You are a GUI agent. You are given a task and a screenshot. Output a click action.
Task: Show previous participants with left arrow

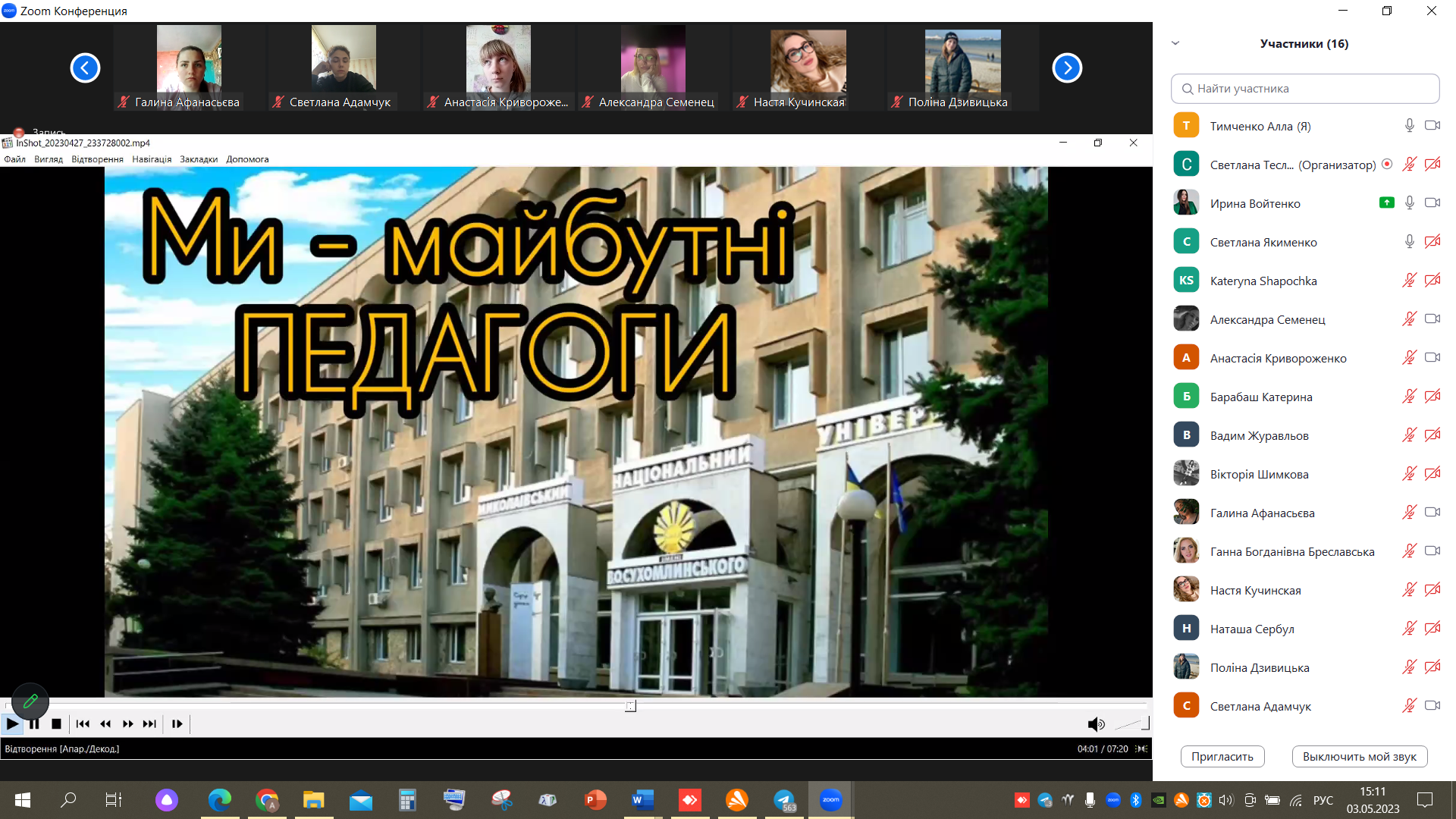pos(85,68)
